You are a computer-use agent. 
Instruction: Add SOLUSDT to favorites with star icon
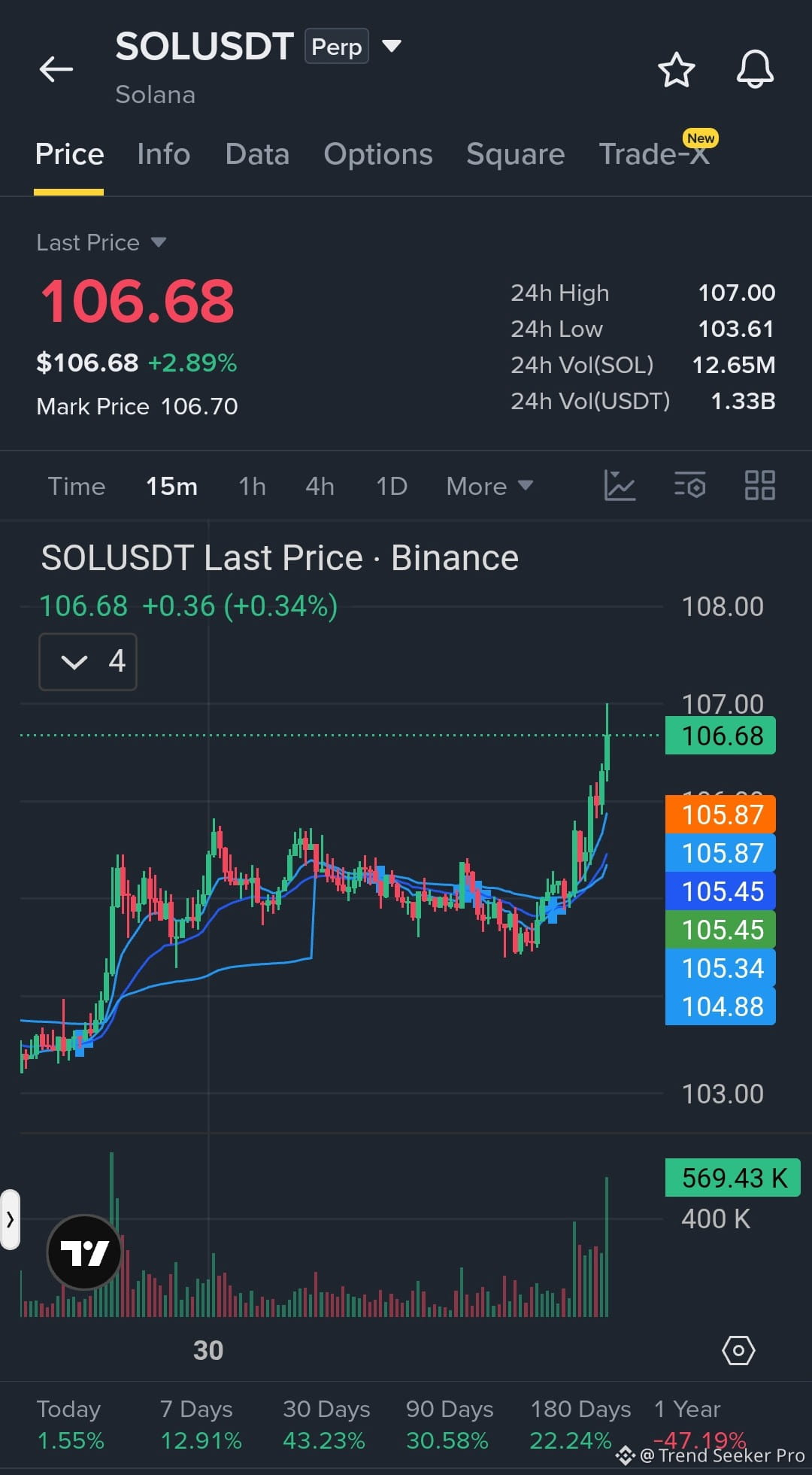pyautogui.click(x=676, y=69)
